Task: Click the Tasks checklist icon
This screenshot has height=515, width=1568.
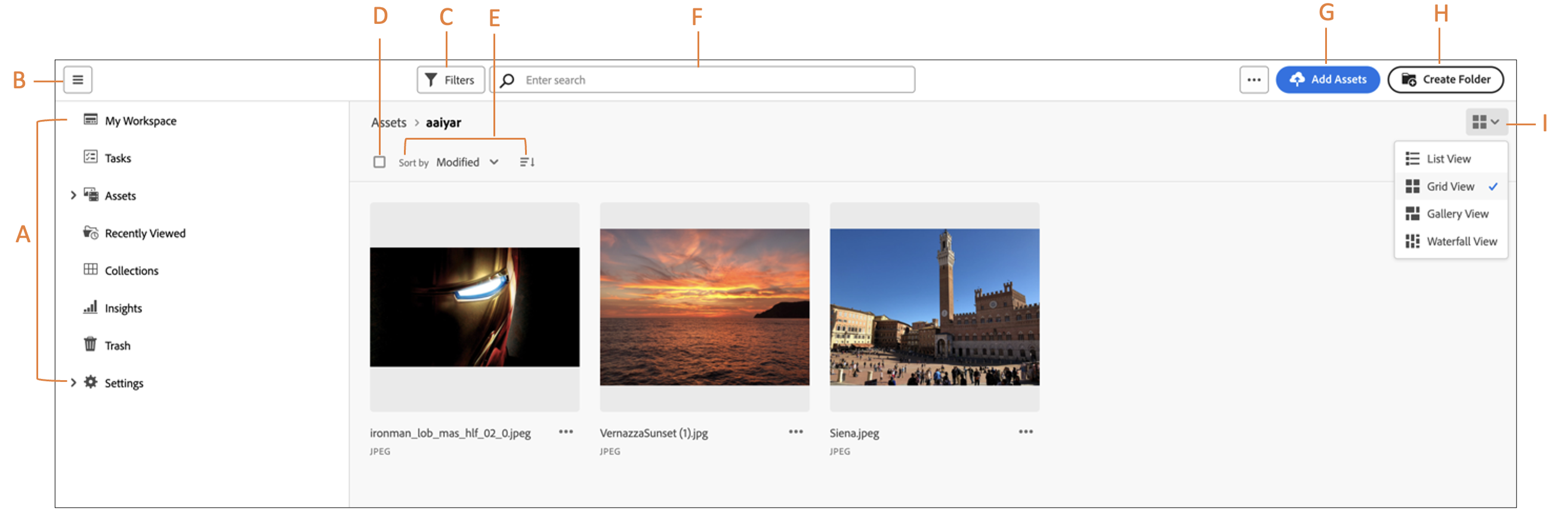Action: [x=91, y=157]
